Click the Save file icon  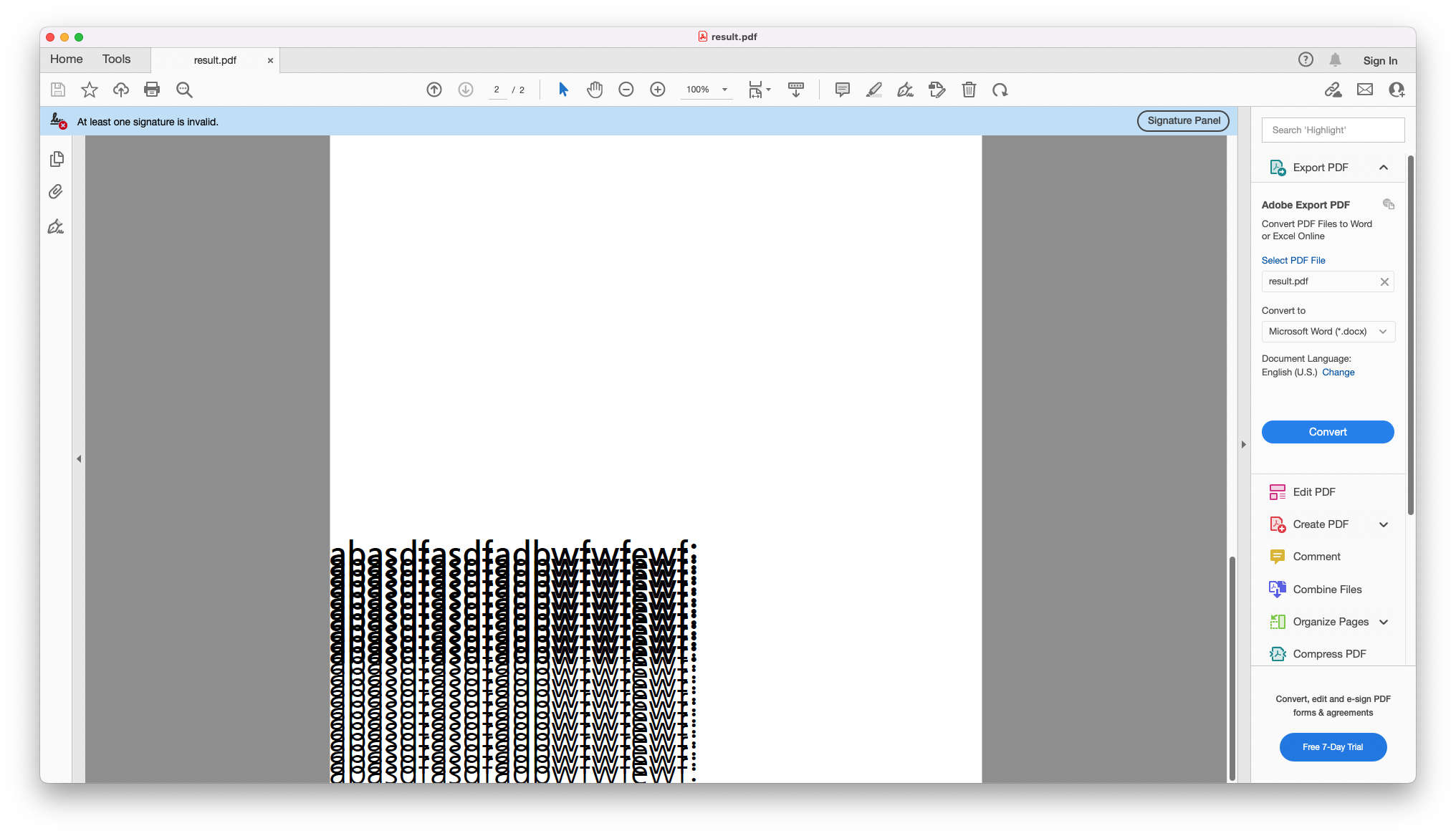pyautogui.click(x=58, y=90)
